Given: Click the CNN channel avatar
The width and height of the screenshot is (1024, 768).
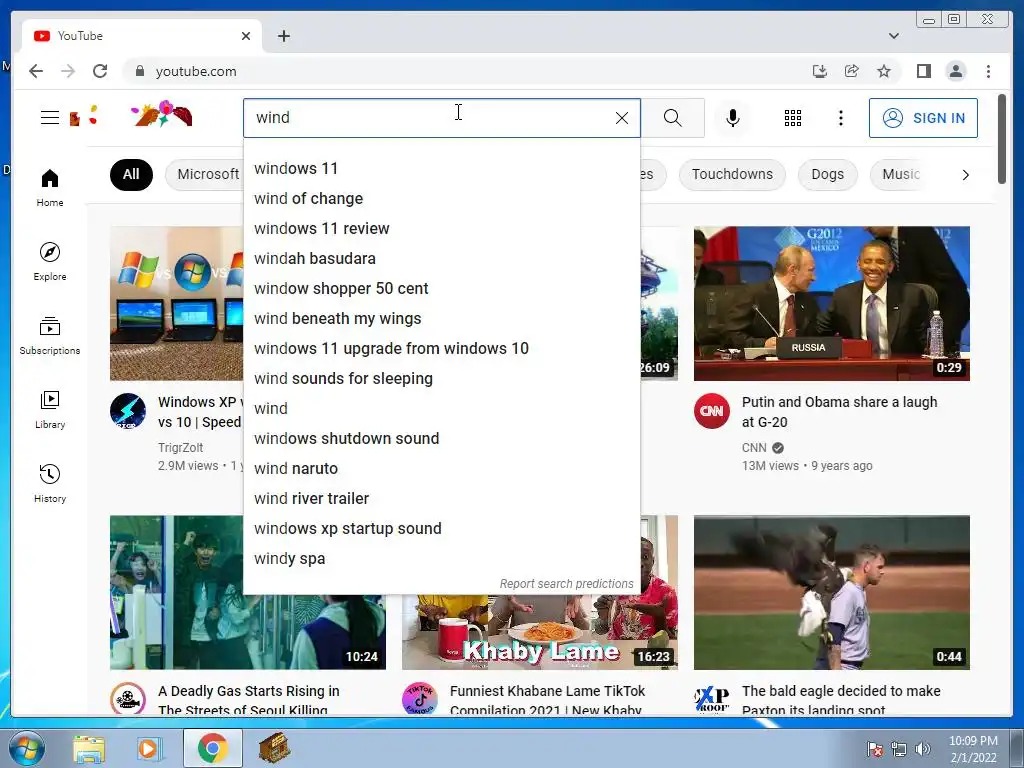Looking at the screenshot, I should [x=712, y=411].
